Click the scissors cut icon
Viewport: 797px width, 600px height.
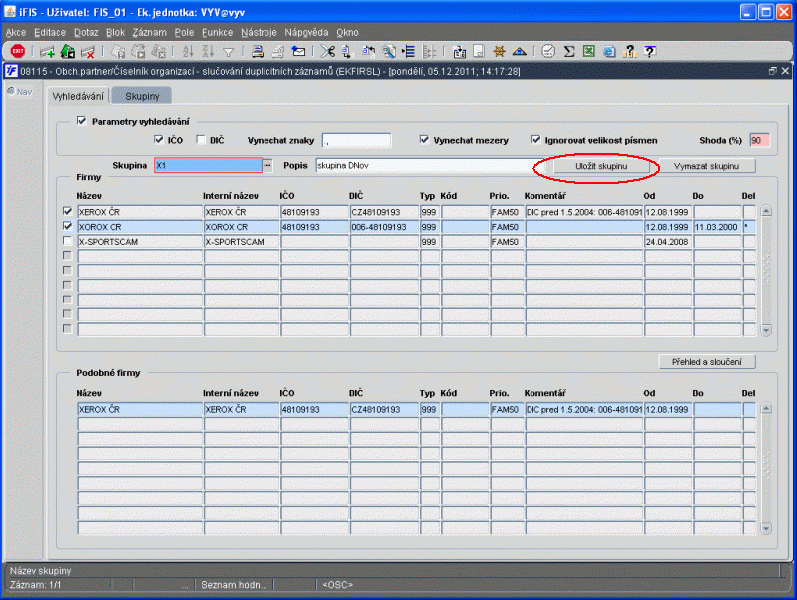click(x=328, y=51)
